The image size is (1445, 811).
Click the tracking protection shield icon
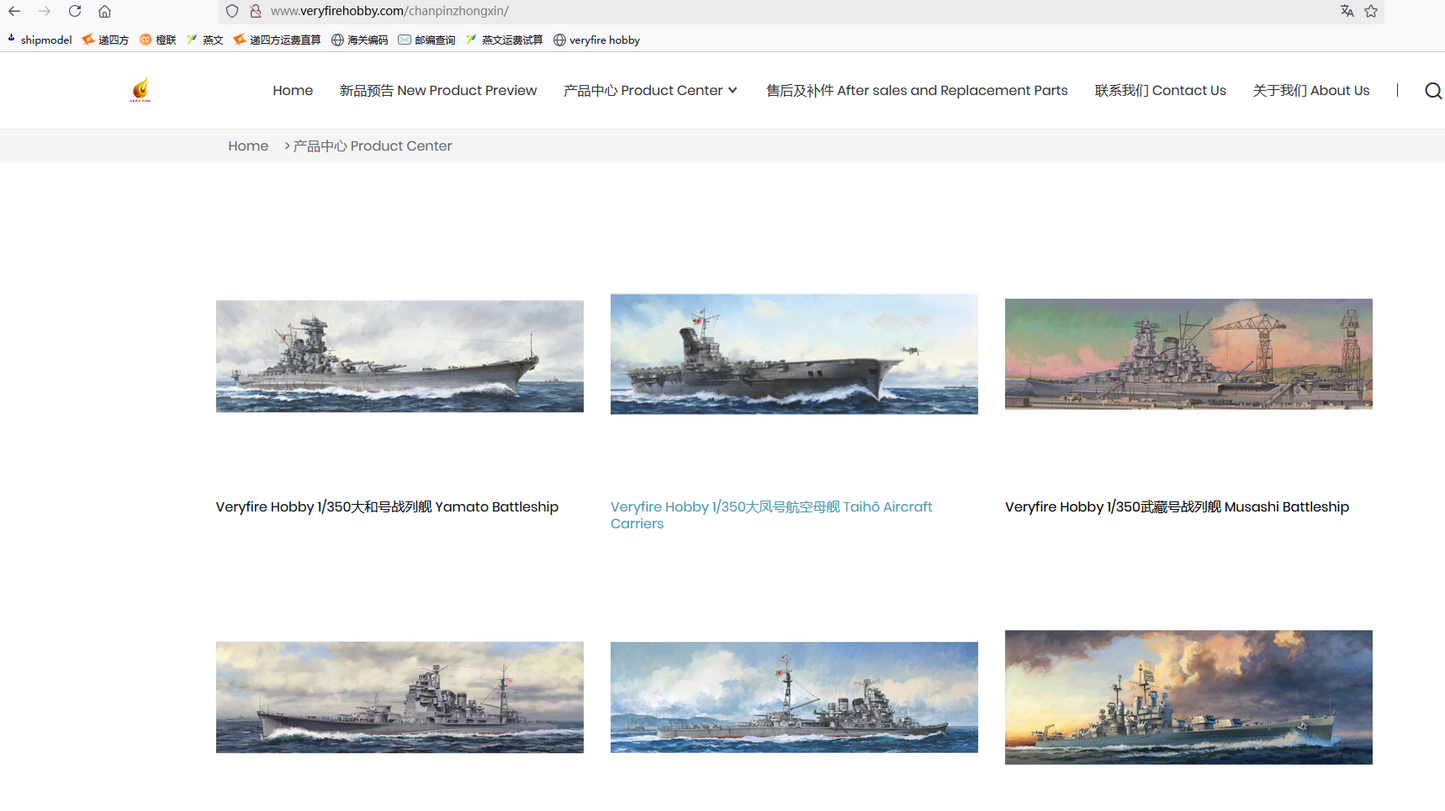pos(232,11)
